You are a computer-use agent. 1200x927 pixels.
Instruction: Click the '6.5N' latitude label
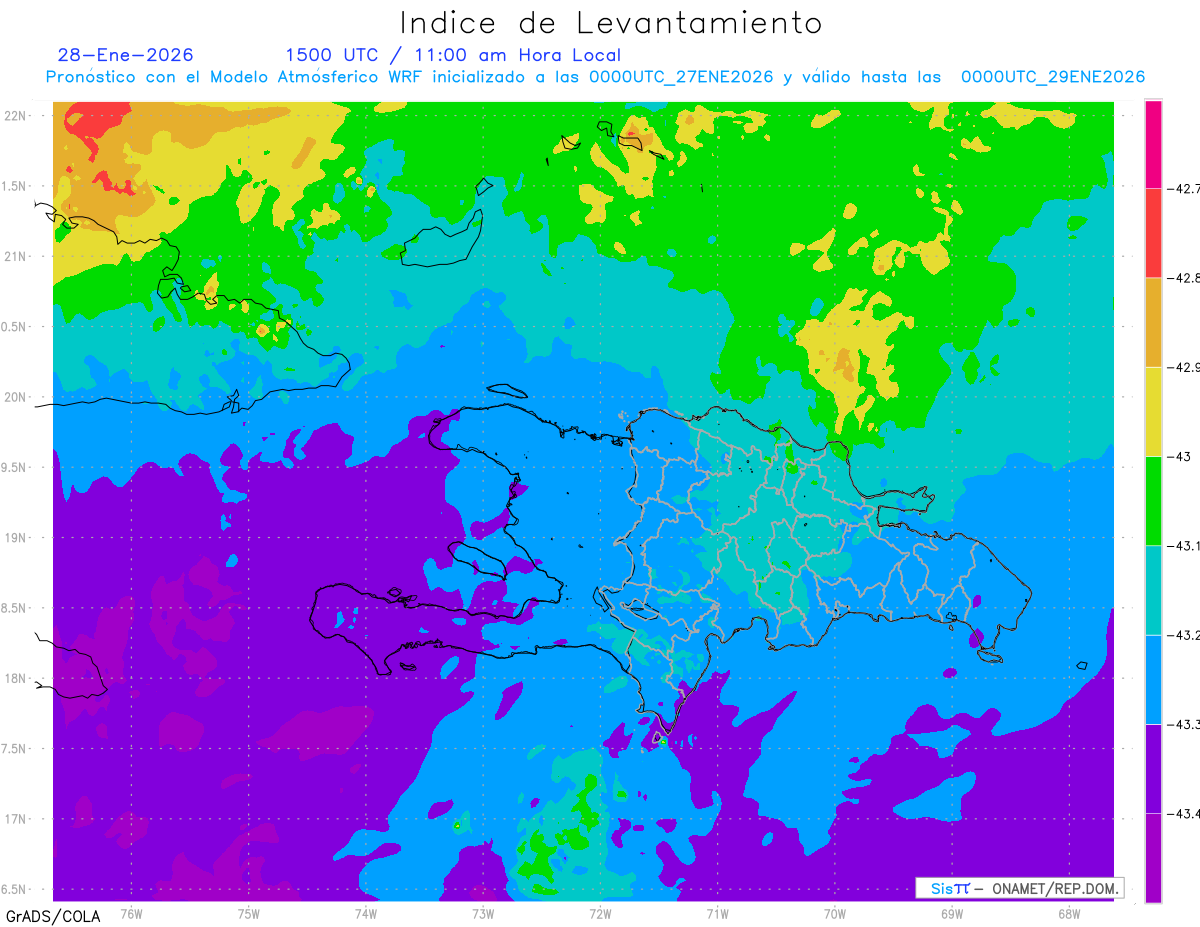tap(15, 889)
